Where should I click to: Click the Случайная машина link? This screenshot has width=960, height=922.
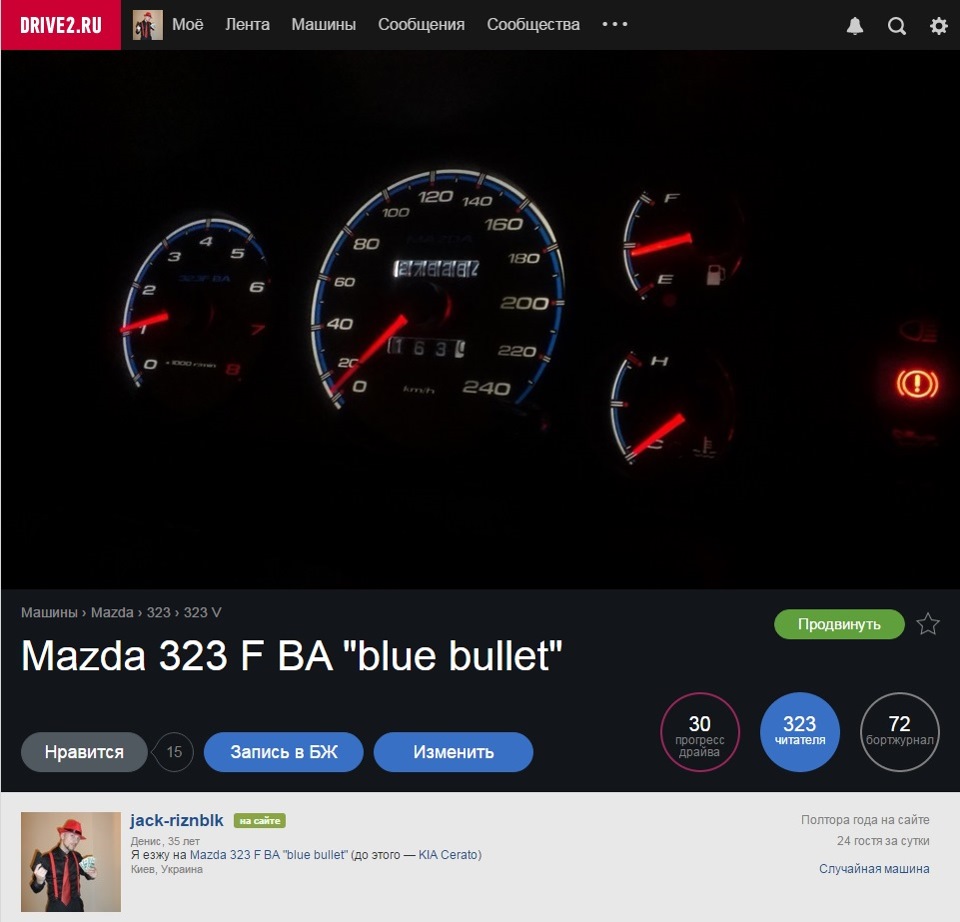coord(874,869)
